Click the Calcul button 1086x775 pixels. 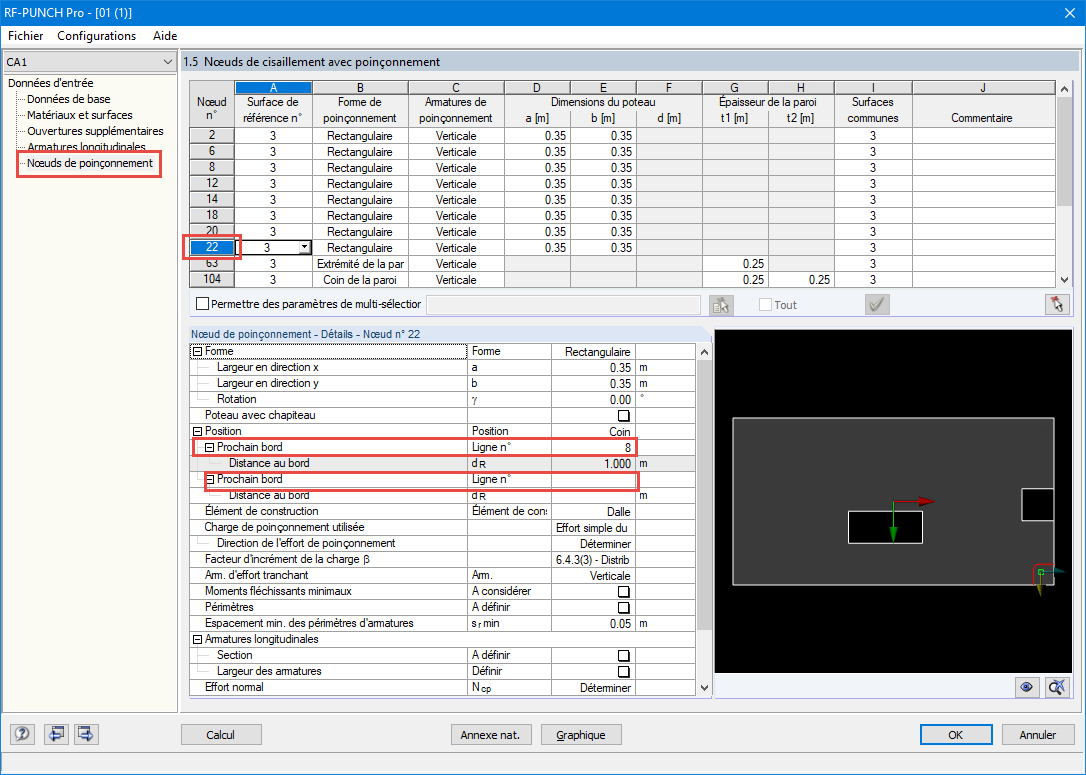click(221, 734)
